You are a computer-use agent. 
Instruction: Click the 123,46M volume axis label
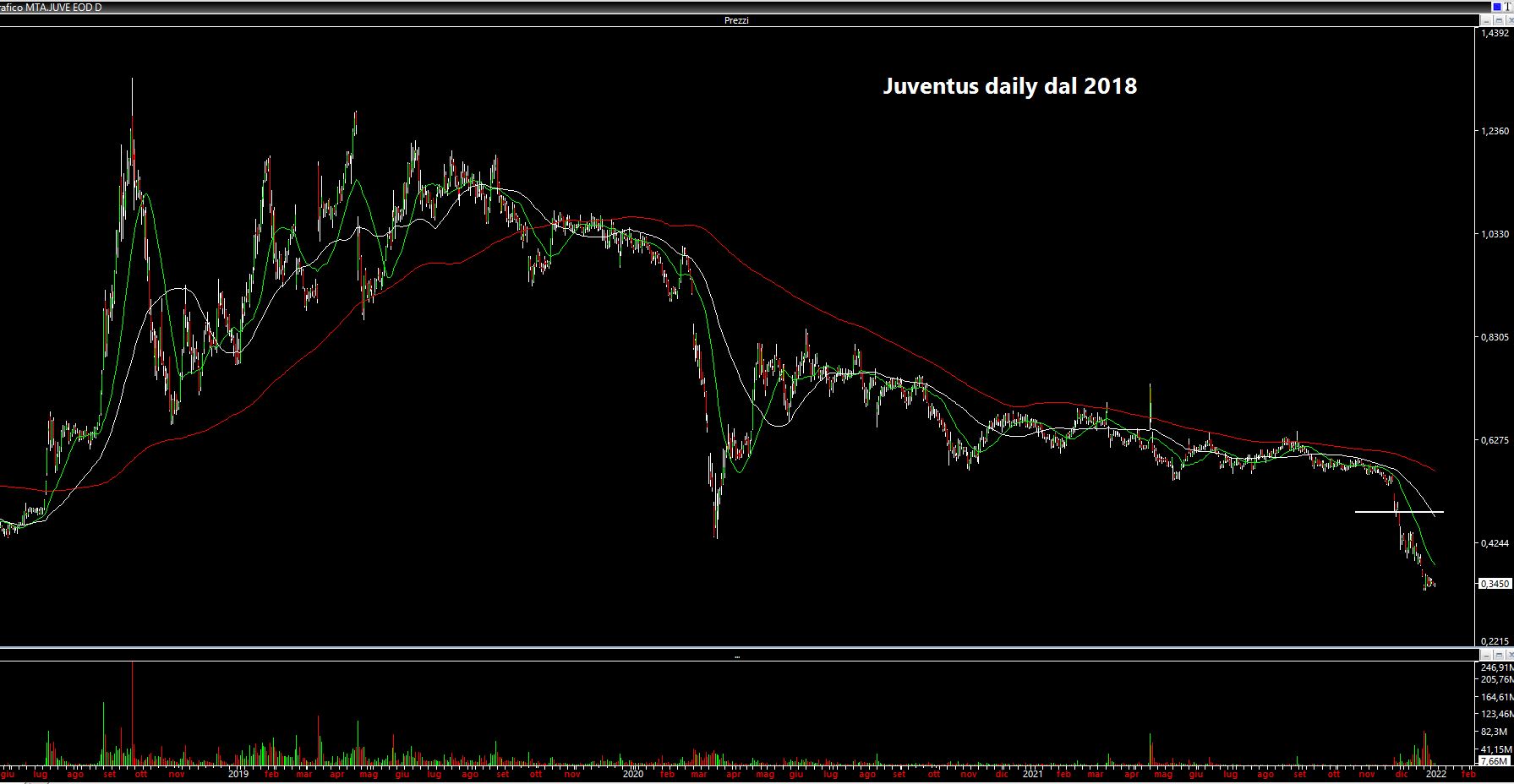click(x=1497, y=714)
